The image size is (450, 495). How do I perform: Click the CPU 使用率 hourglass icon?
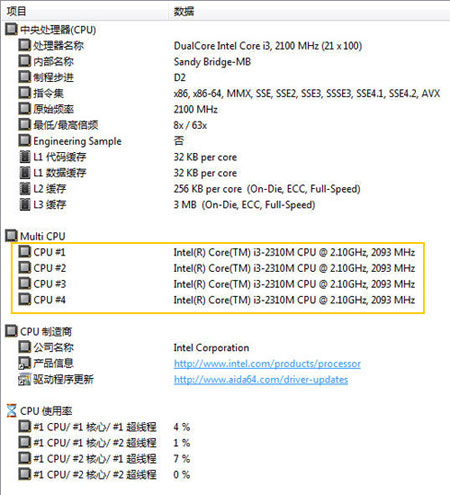tap(11, 411)
